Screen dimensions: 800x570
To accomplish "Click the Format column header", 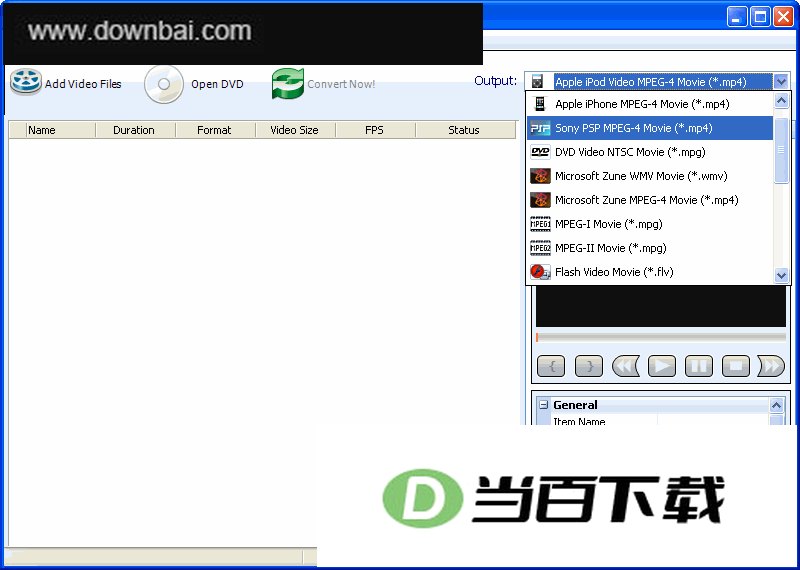I will pos(214,130).
